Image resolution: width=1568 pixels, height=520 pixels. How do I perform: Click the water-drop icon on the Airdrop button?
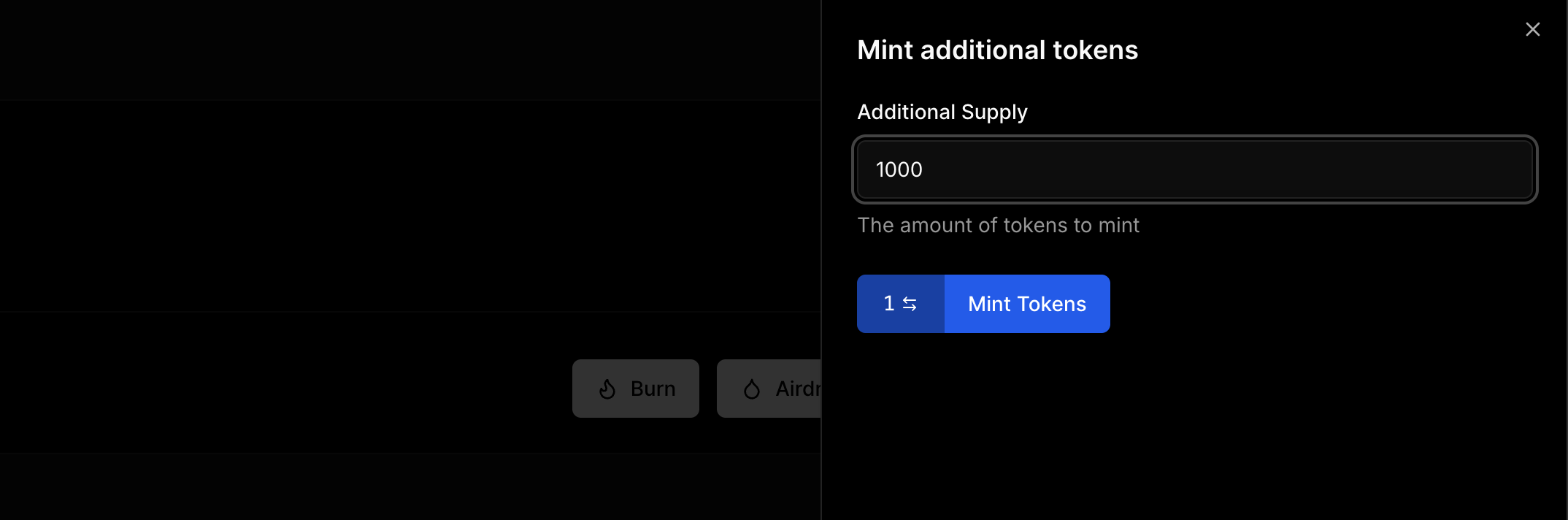point(752,388)
